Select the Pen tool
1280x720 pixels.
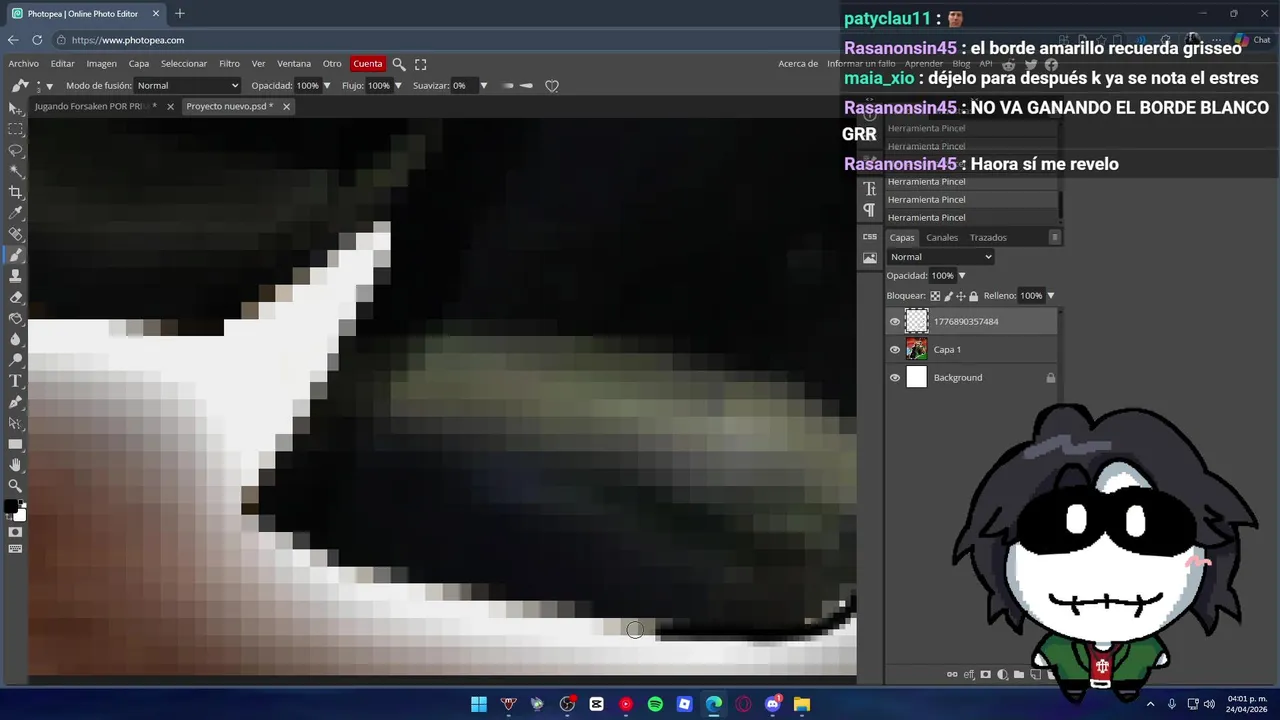[16, 402]
